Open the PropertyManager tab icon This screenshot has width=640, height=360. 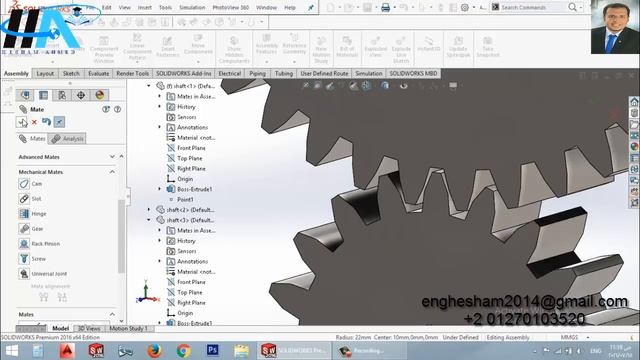[x=43, y=95]
